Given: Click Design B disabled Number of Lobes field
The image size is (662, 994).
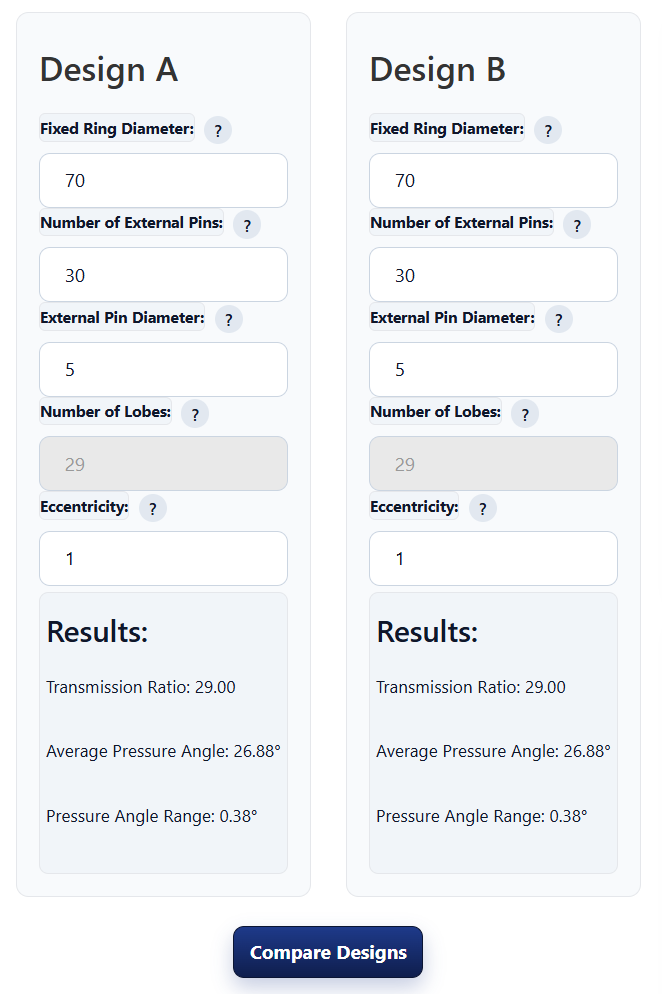Looking at the screenshot, I should tap(493, 464).
